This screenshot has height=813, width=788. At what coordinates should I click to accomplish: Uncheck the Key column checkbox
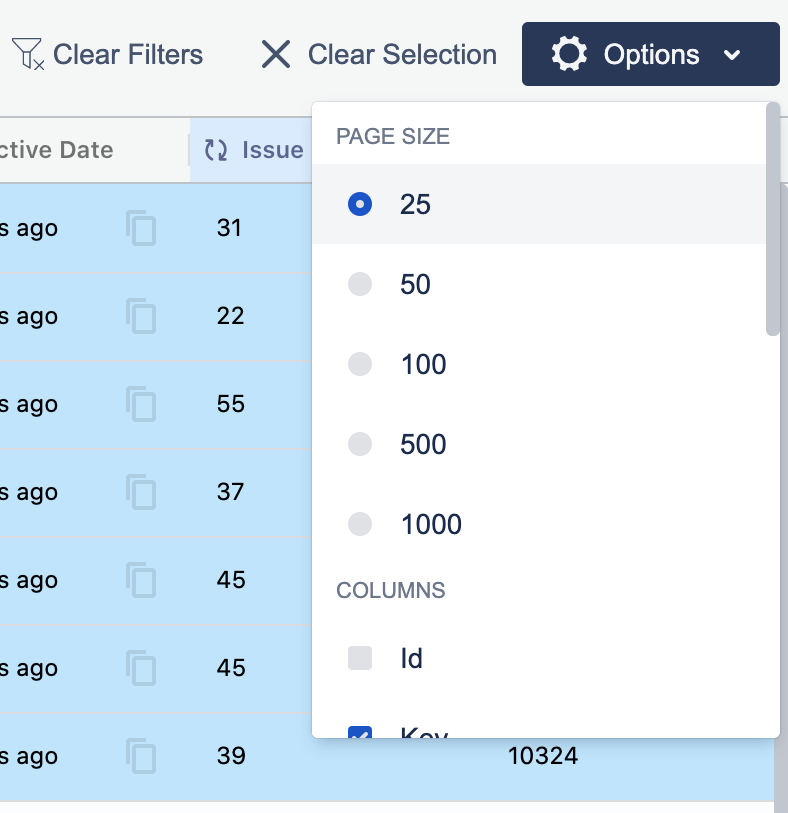tap(360, 733)
